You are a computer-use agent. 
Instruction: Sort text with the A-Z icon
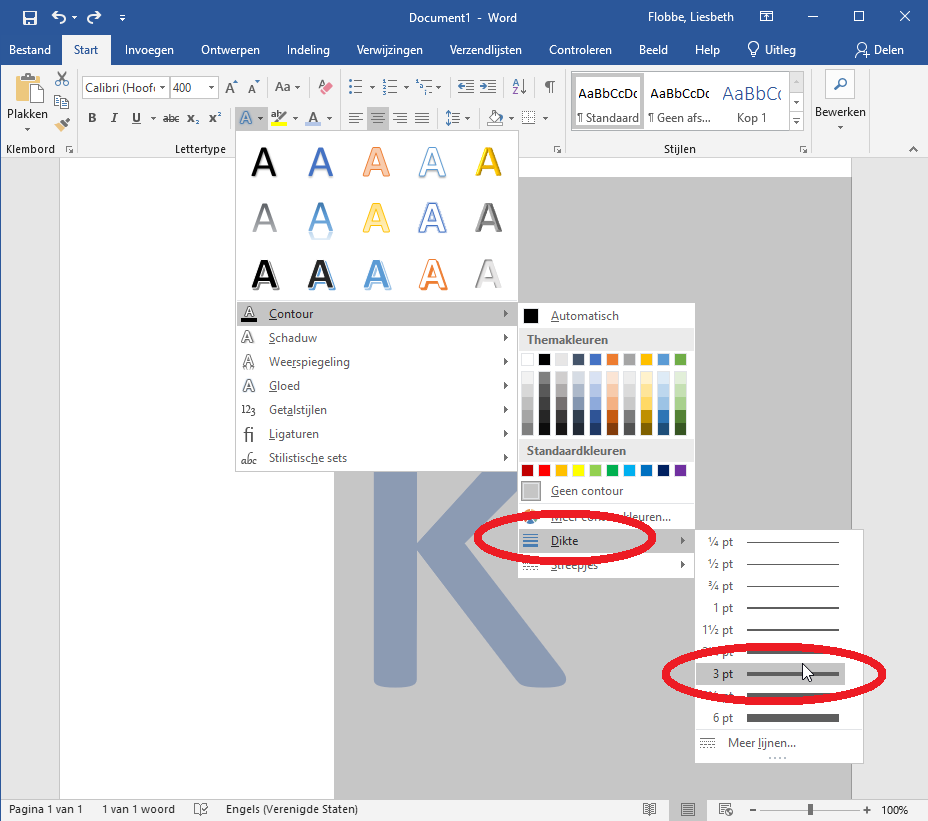click(519, 88)
